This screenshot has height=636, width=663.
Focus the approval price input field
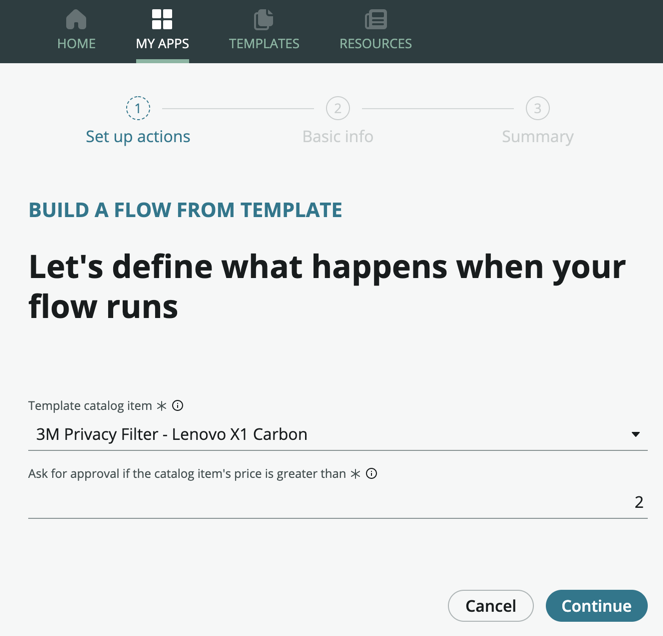338,502
